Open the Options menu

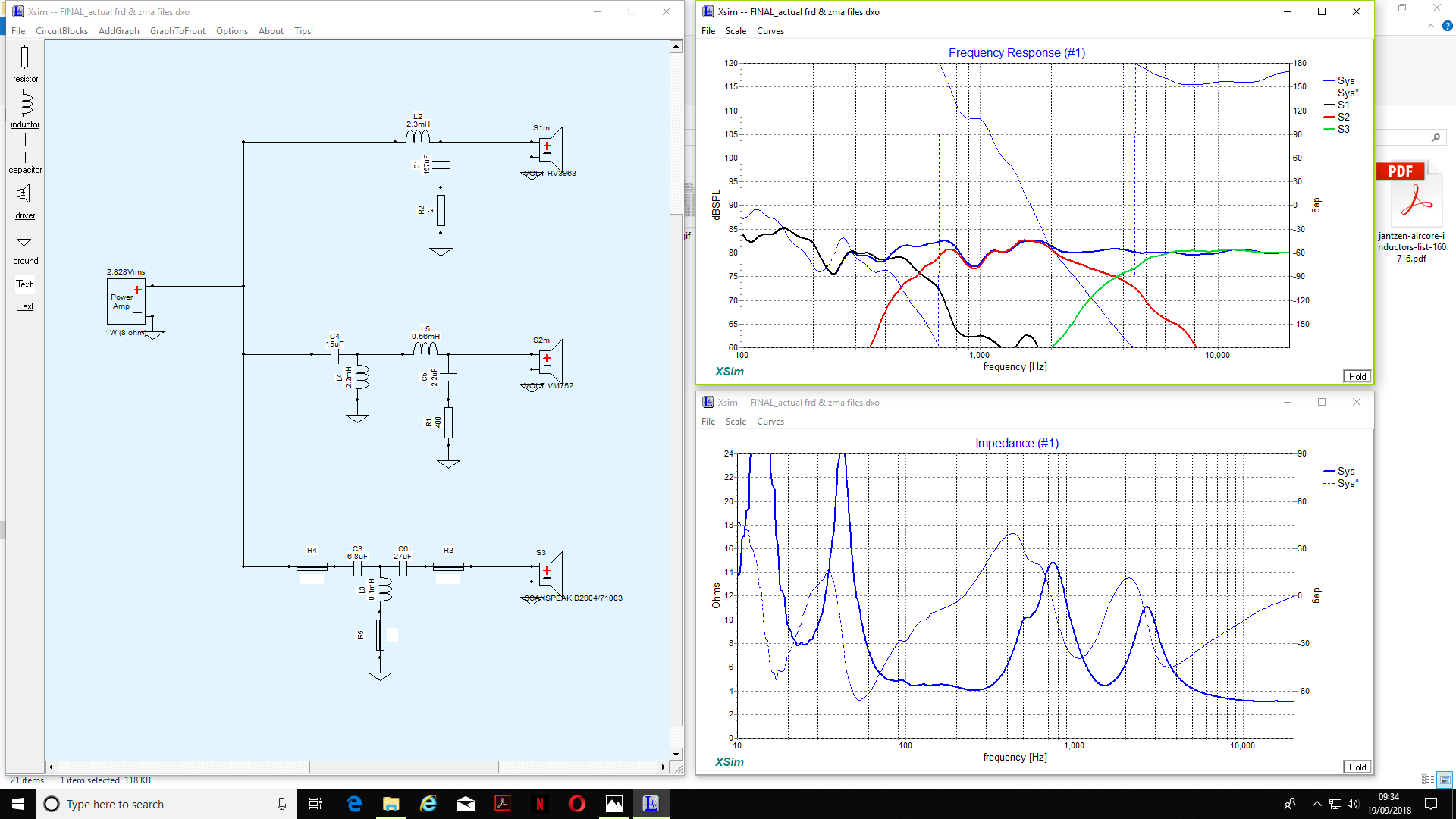pos(232,31)
